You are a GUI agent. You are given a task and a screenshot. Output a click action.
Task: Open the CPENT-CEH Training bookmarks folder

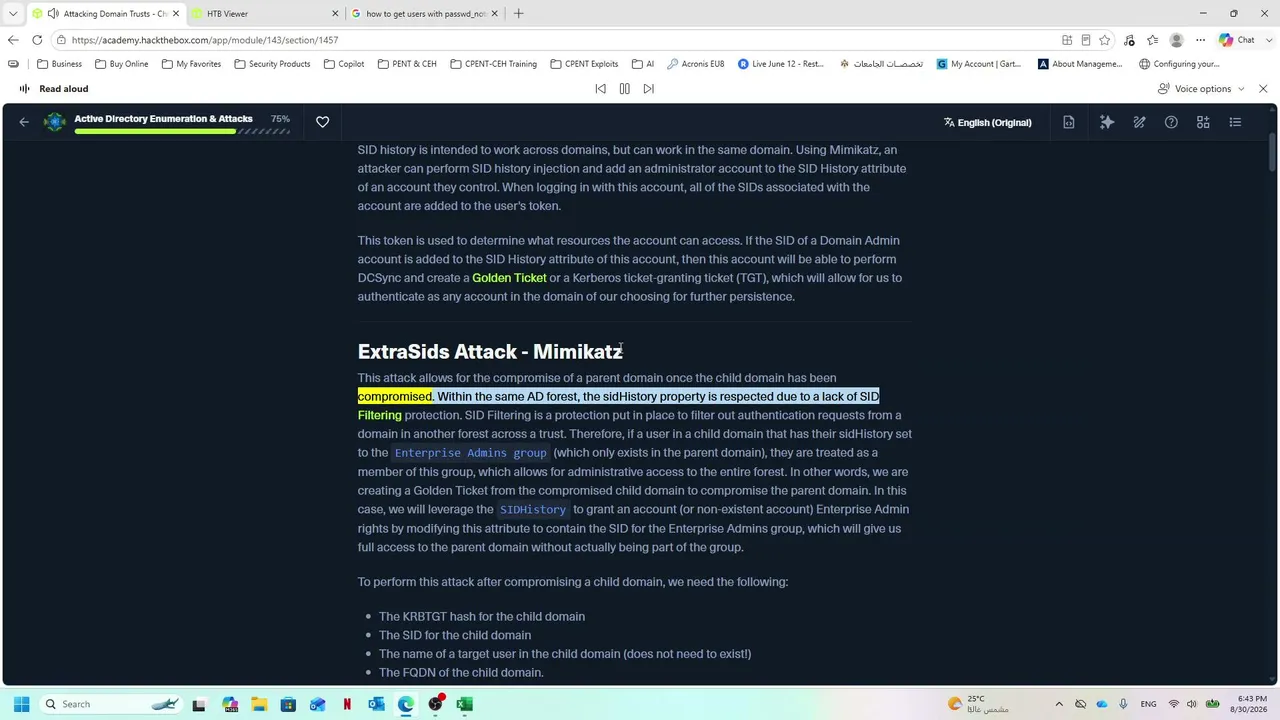493,64
